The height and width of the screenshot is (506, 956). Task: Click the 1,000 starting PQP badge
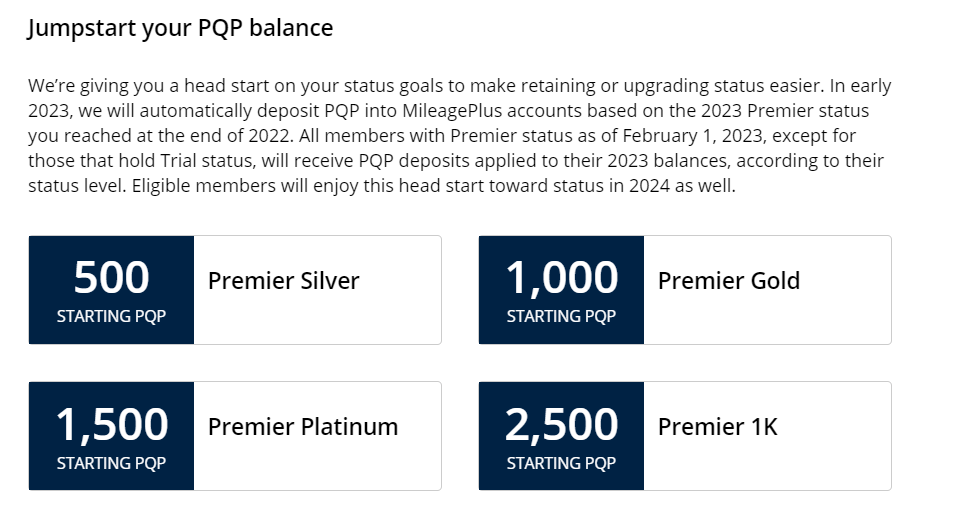[x=562, y=290]
